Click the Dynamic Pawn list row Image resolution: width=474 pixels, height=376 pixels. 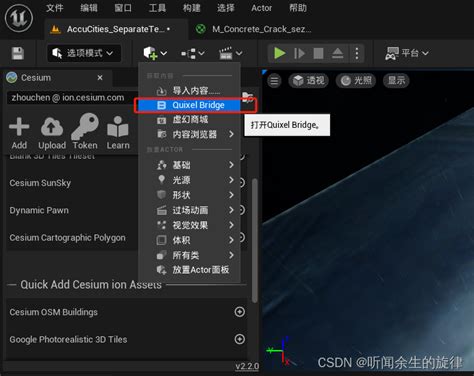[x=72, y=210]
